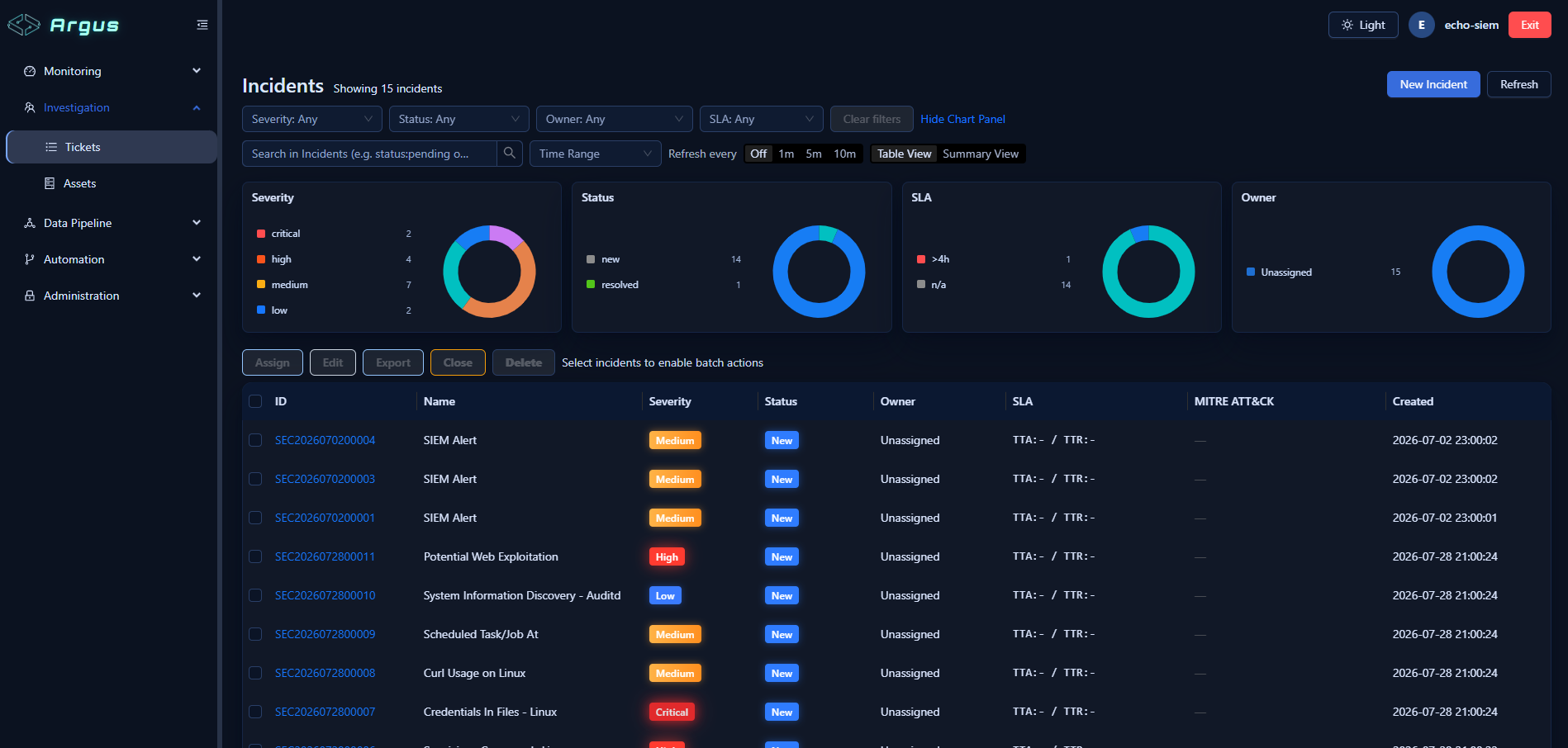Click the sun icon in the Light theme button
The image size is (1568, 748).
click(1347, 25)
